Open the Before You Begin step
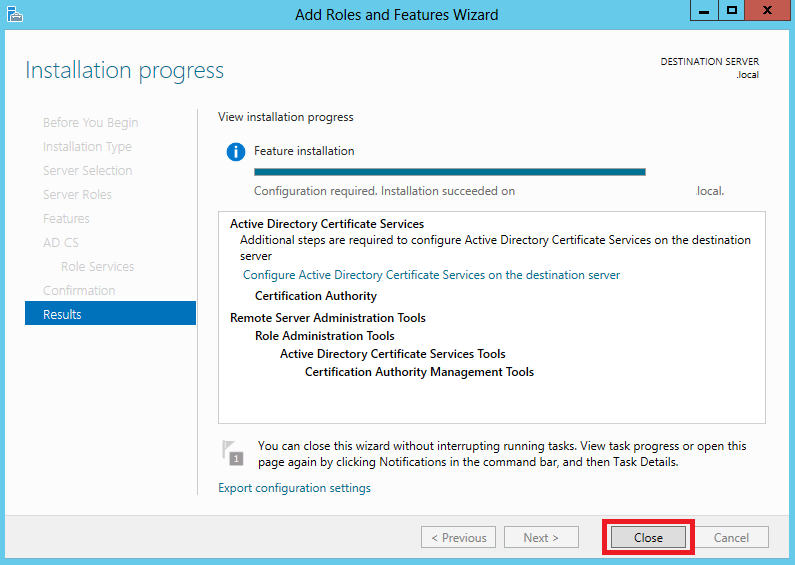 (91, 123)
